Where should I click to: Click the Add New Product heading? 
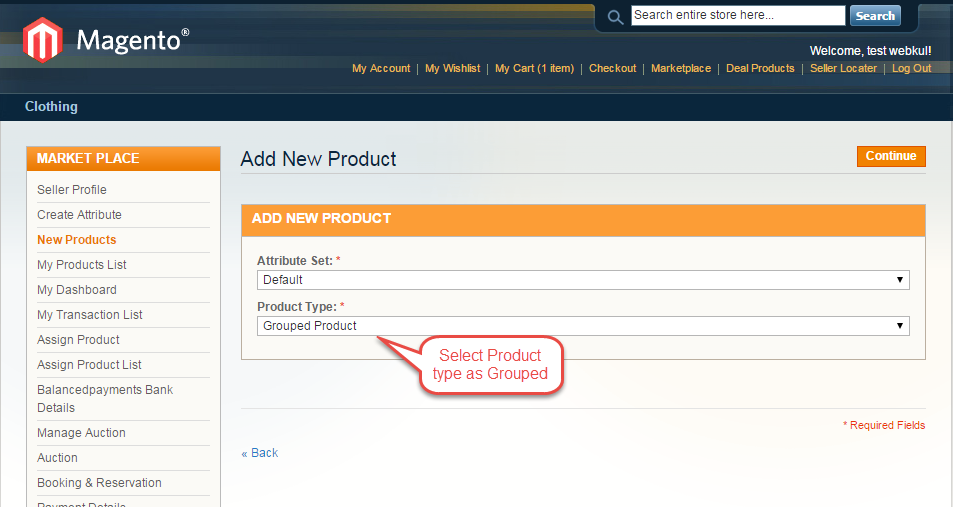coord(318,159)
